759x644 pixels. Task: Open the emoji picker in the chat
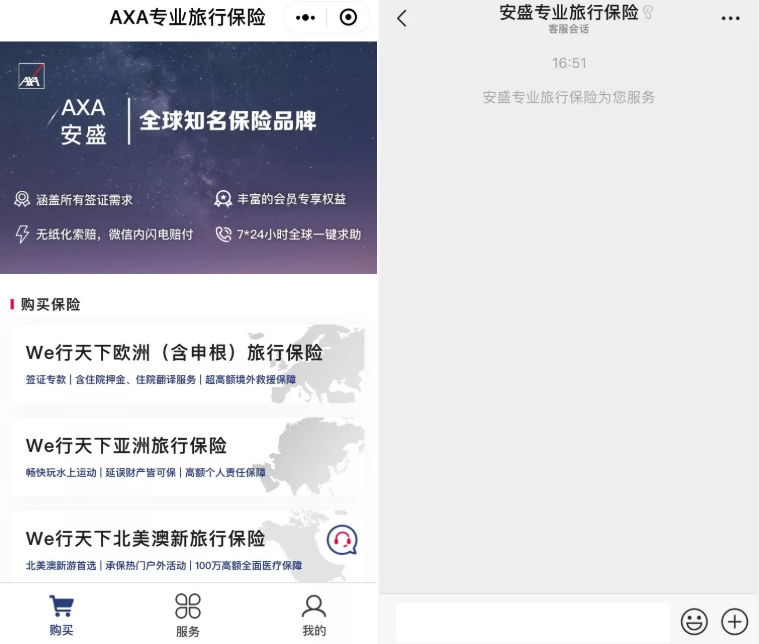point(694,622)
